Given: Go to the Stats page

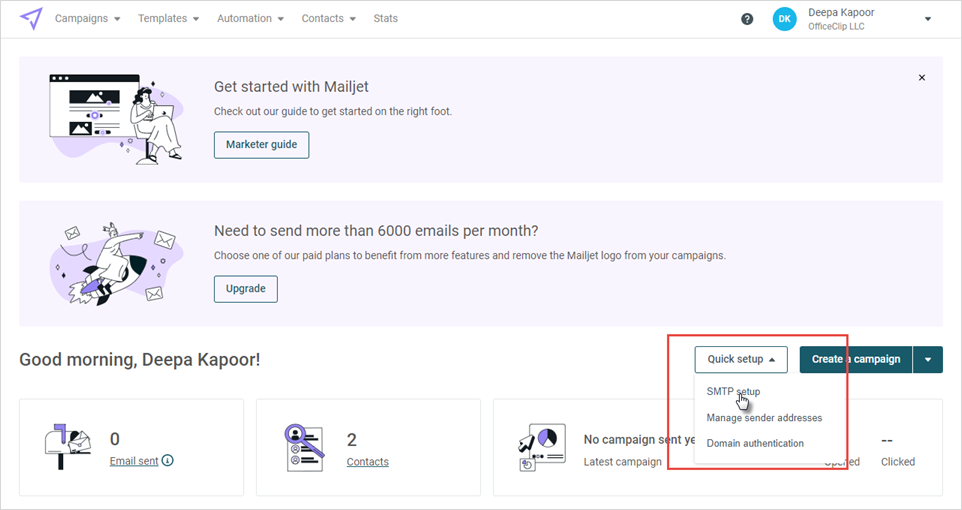Looking at the screenshot, I should (385, 18).
